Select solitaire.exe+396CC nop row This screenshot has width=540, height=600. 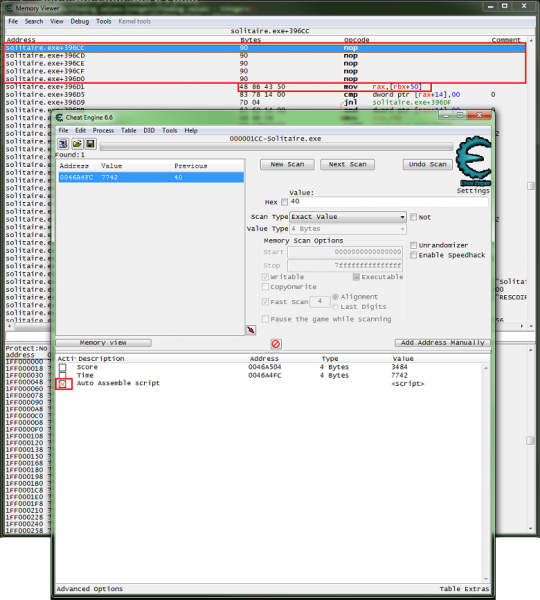[265, 48]
